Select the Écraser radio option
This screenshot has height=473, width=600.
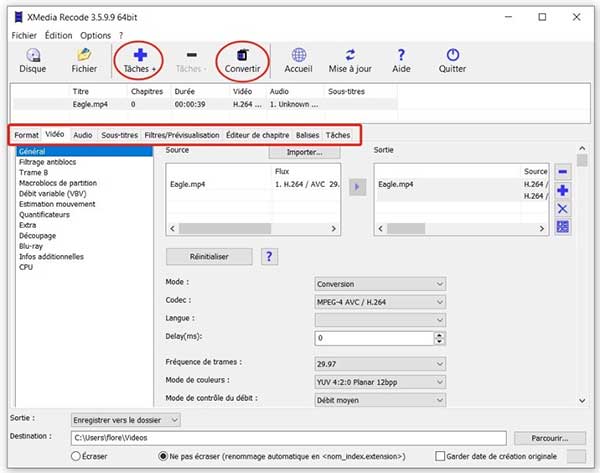(x=76, y=456)
